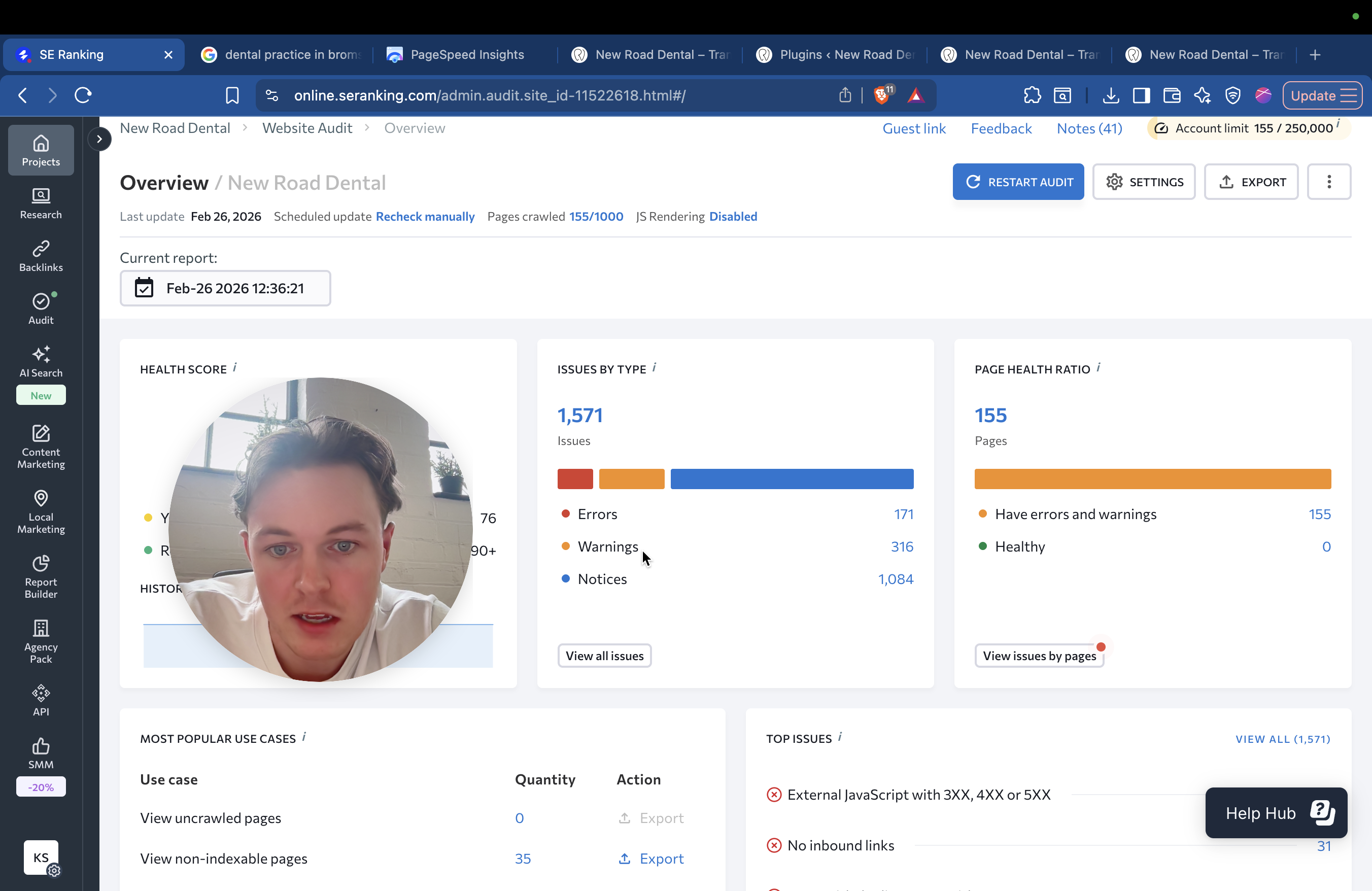Open Local Marketing section
The width and height of the screenshot is (1372, 891).
(41, 511)
